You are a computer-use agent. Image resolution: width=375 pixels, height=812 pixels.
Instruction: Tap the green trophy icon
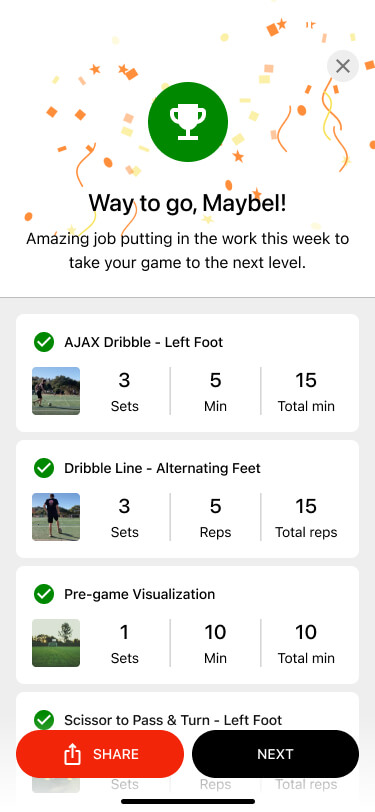tap(188, 122)
